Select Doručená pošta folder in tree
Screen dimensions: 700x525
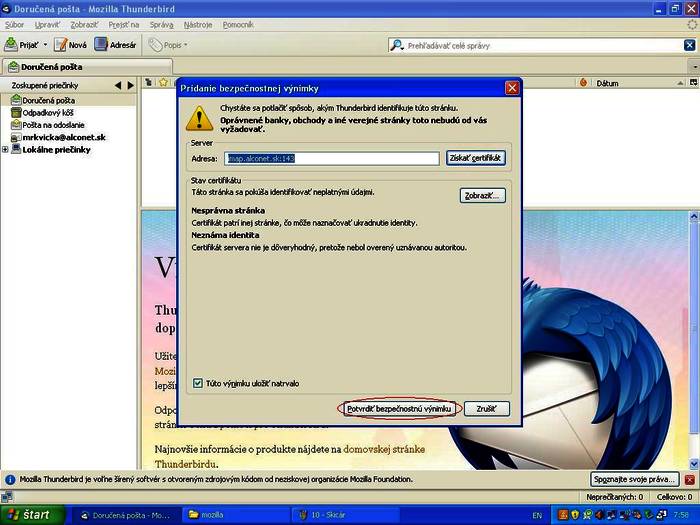(x=48, y=100)
